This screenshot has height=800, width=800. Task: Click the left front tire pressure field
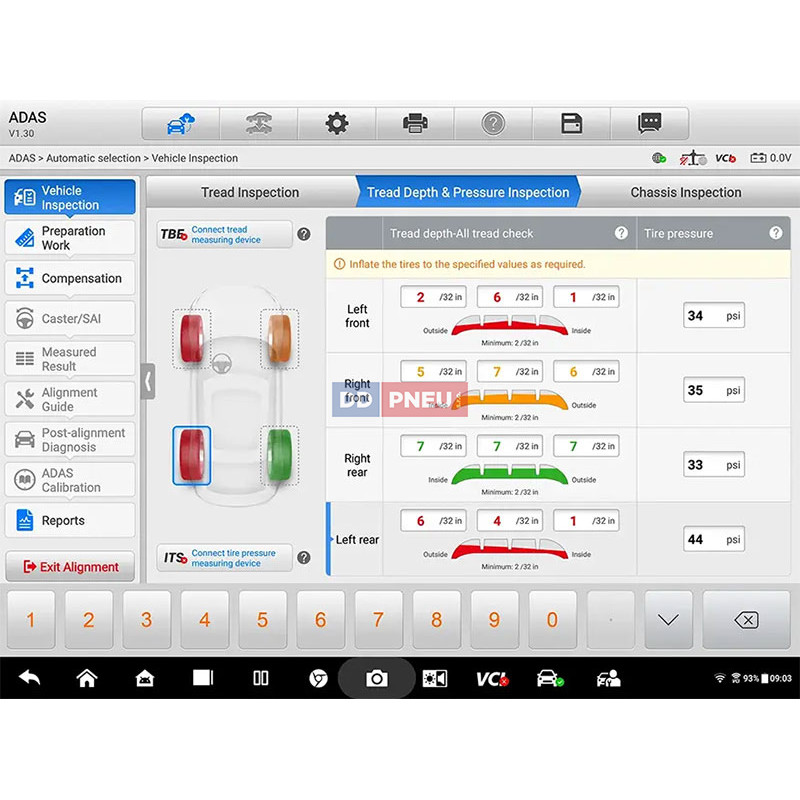[x=713, y=316]
